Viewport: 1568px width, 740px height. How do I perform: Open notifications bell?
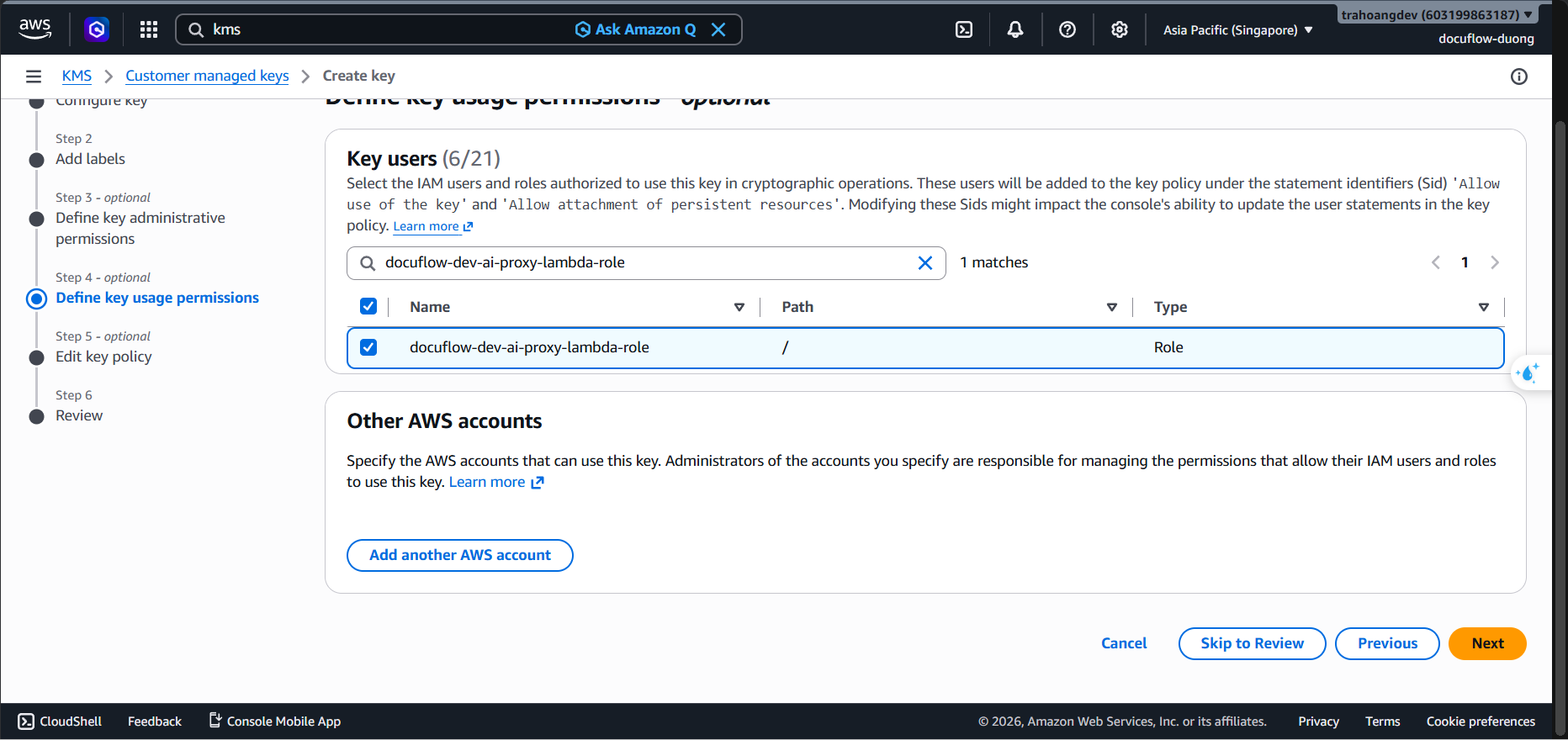(1015, 29)
